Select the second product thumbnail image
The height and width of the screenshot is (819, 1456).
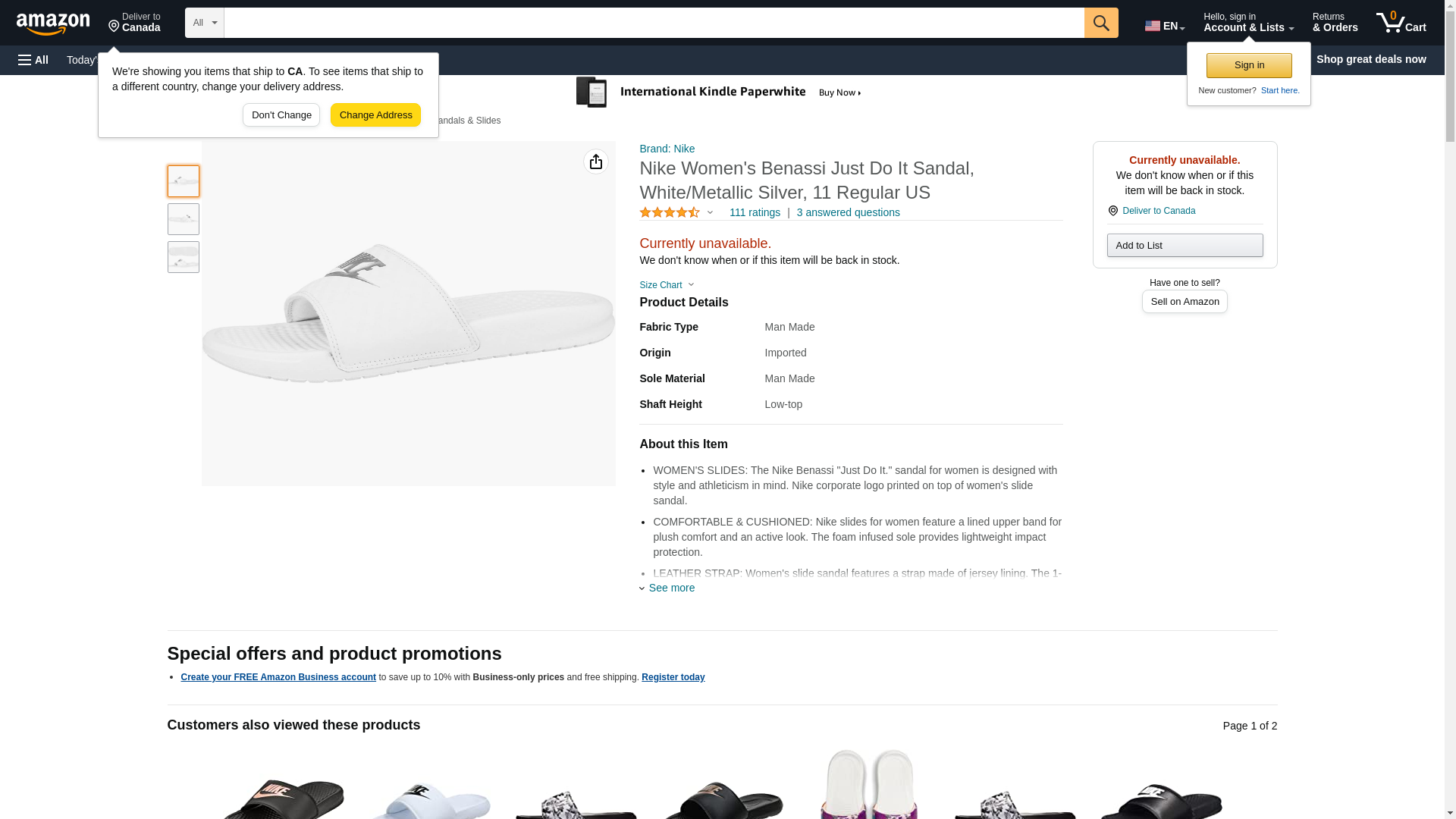pyautogui.click(x=184, y=219)
